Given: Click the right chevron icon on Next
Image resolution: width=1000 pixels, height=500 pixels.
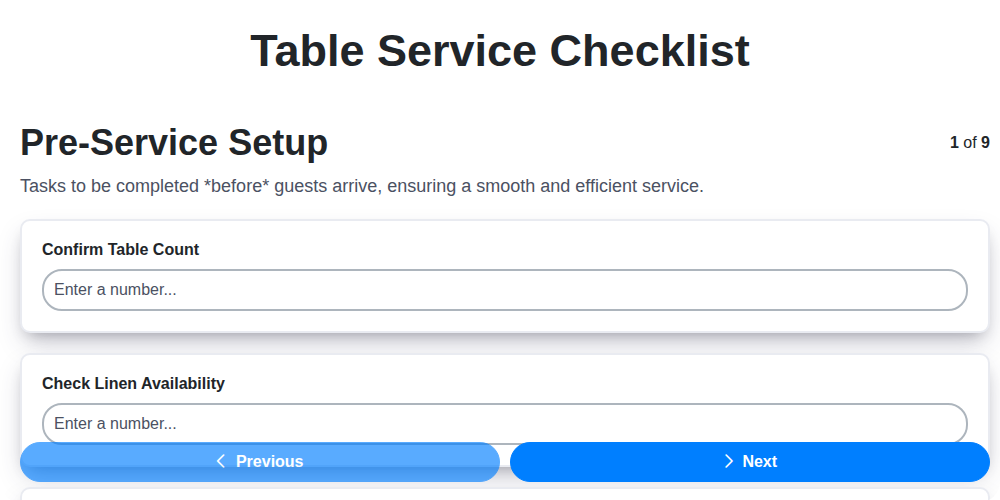Looking at the screenshot, I should coord(729,461).
